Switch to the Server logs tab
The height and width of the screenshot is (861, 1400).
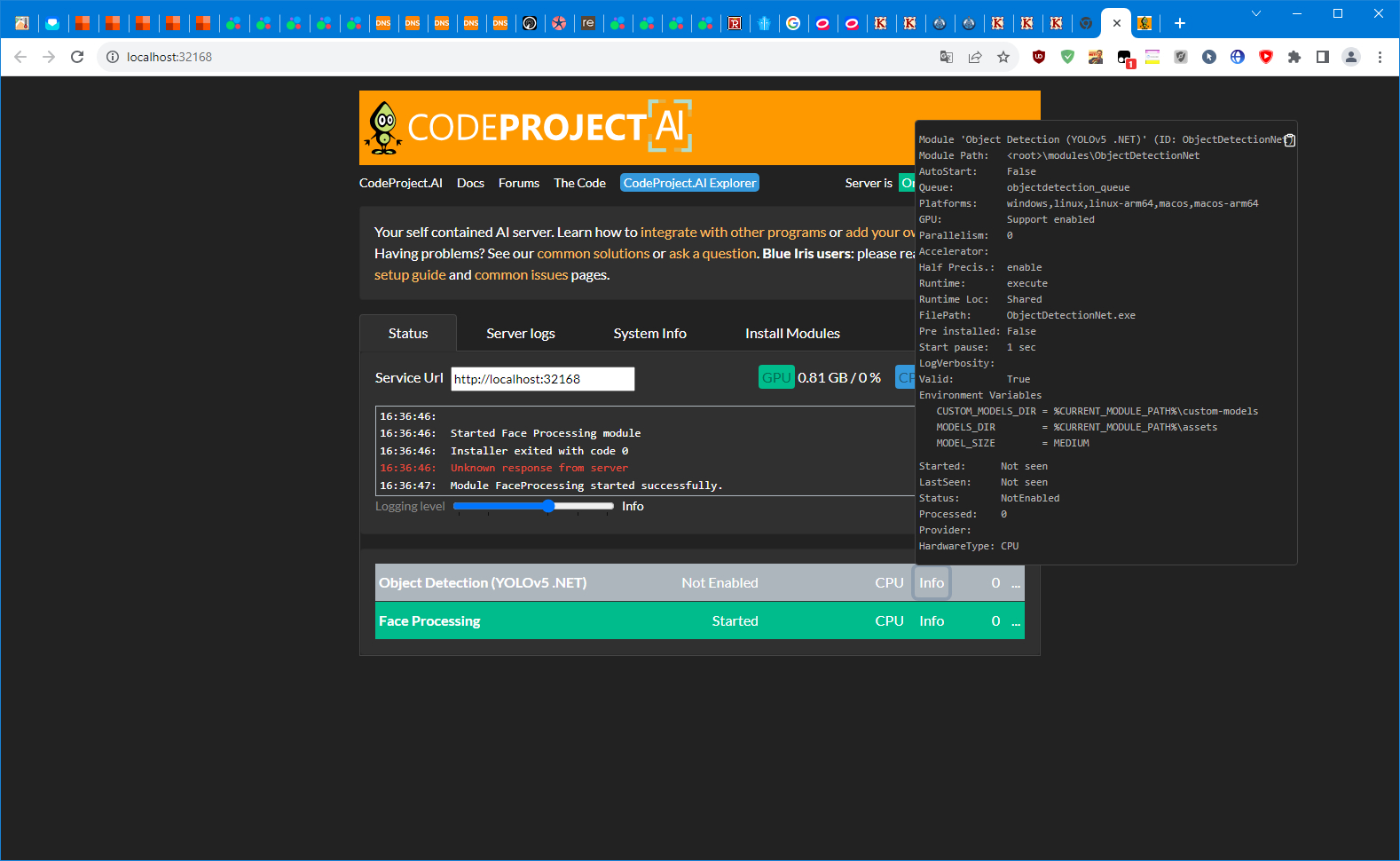(520, 334)
